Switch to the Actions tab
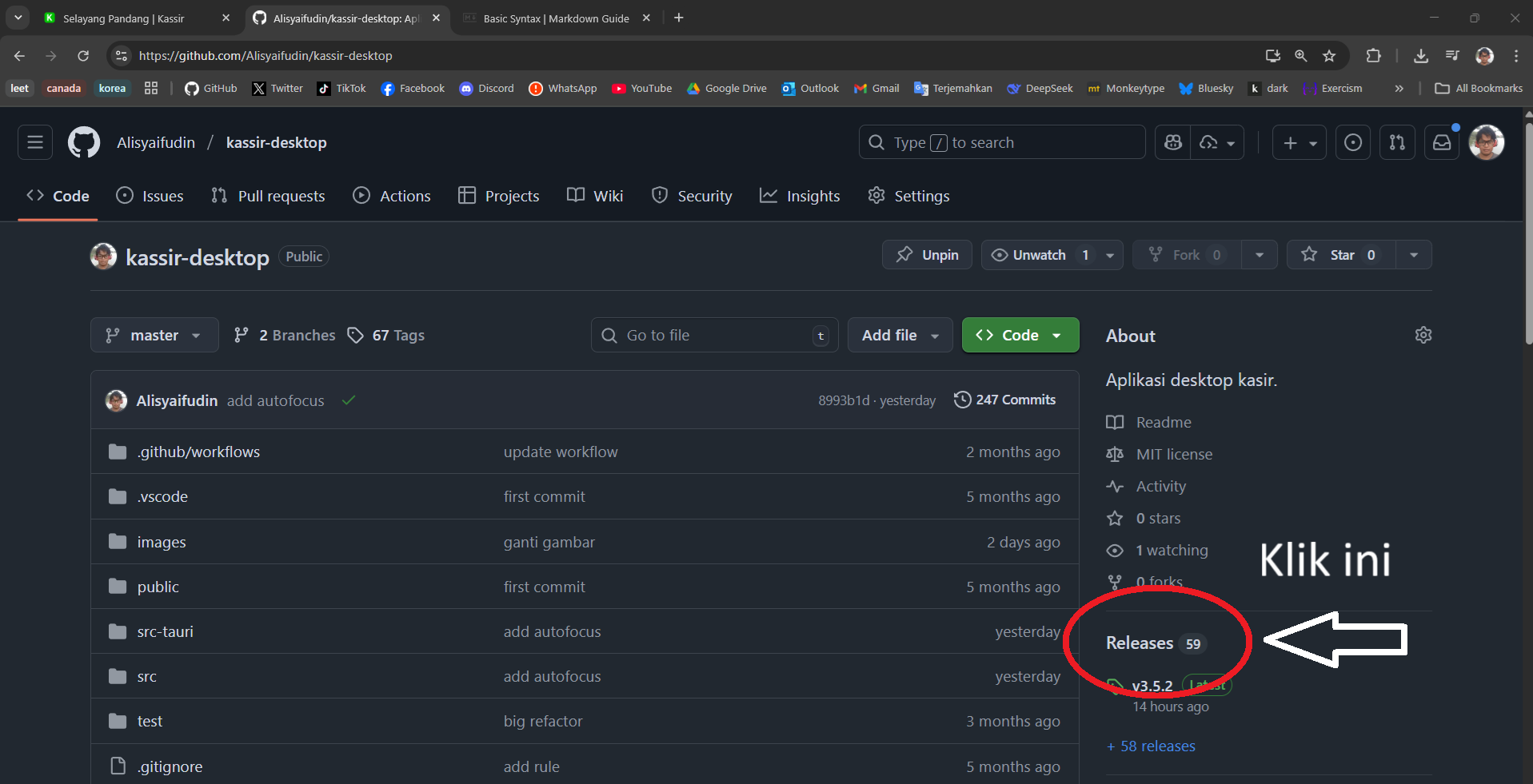The image size is (1533, 784). point(392,196)
